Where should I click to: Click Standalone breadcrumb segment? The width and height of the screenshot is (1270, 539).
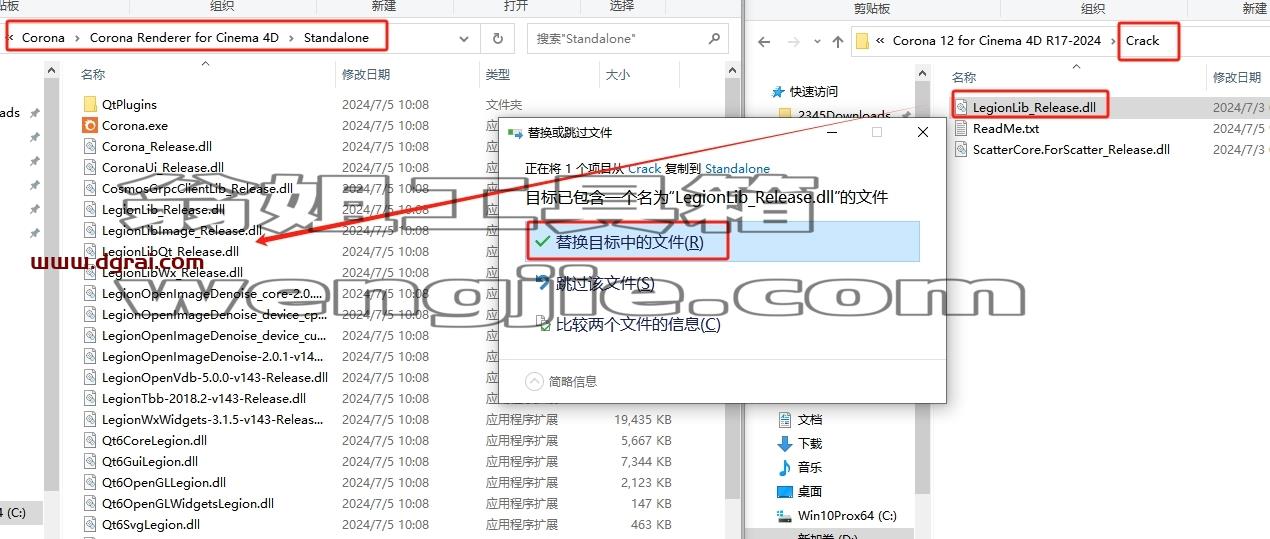click(x=336, y=38)
